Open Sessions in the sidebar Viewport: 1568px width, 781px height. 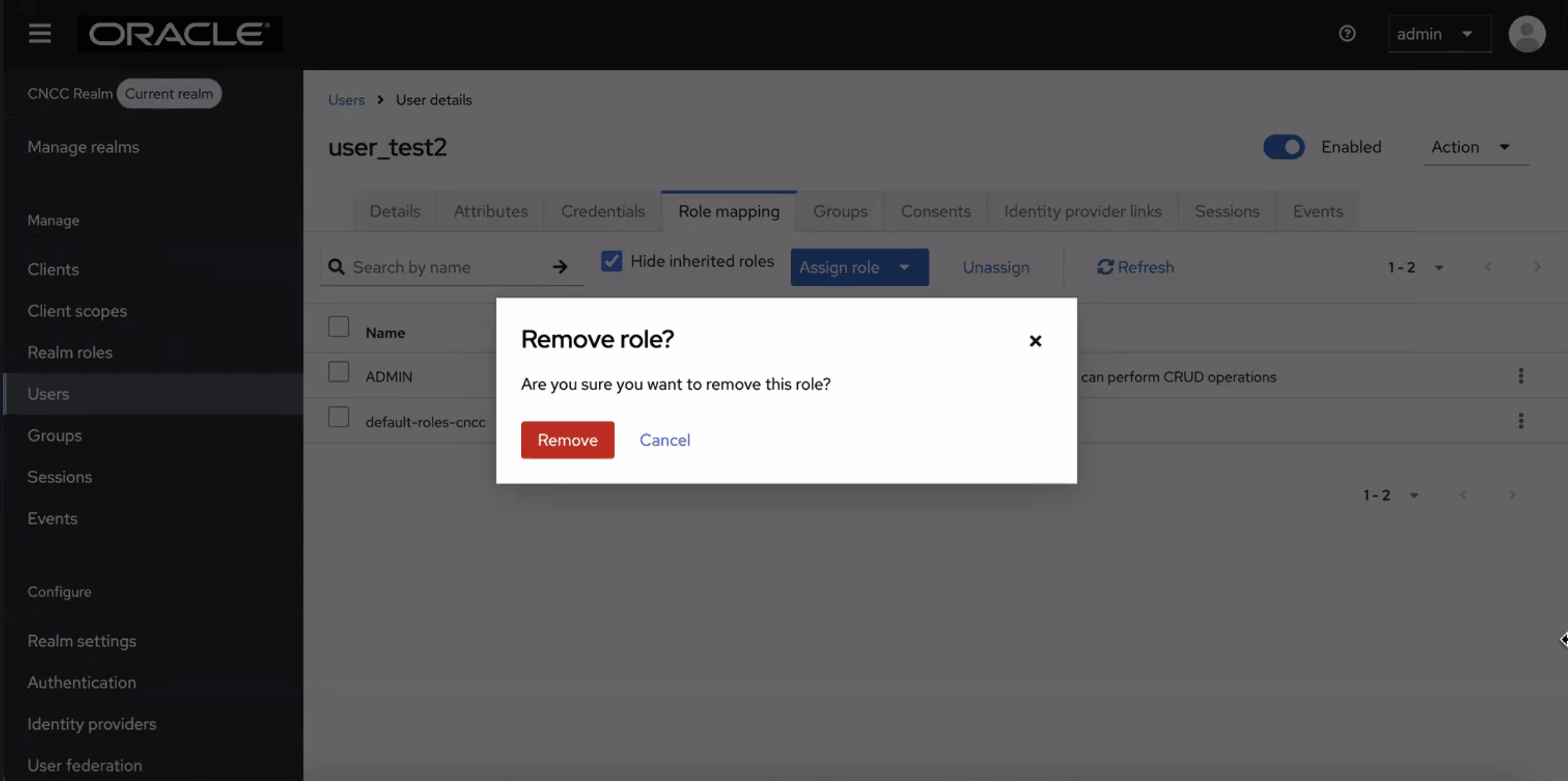(153, 477)
